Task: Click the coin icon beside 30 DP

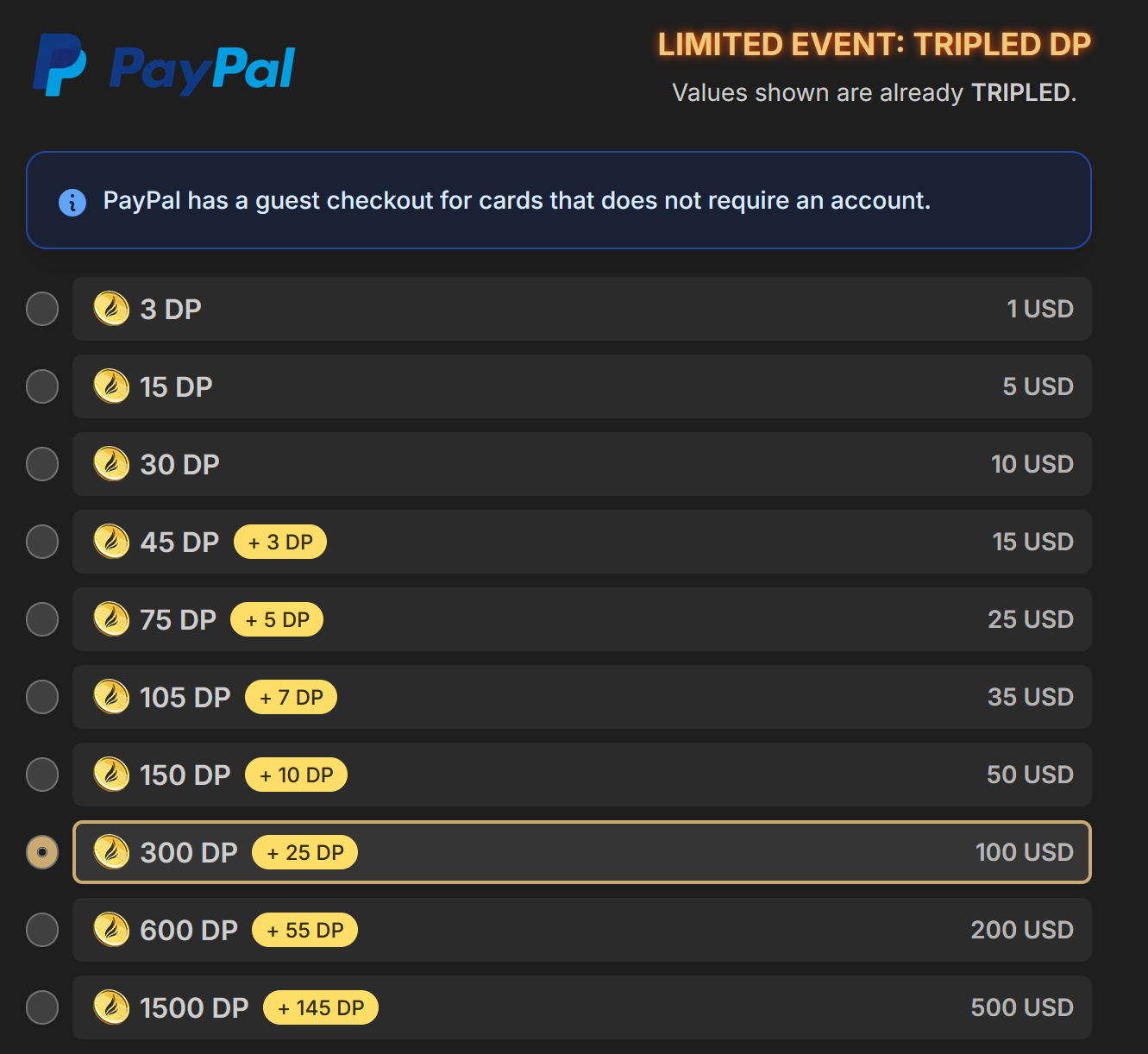Action: pos(111,464)
